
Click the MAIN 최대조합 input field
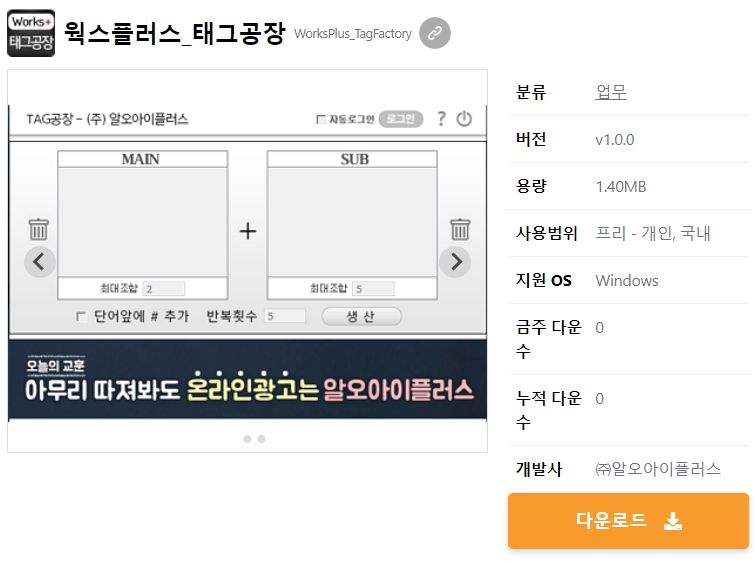pos(164,289)
